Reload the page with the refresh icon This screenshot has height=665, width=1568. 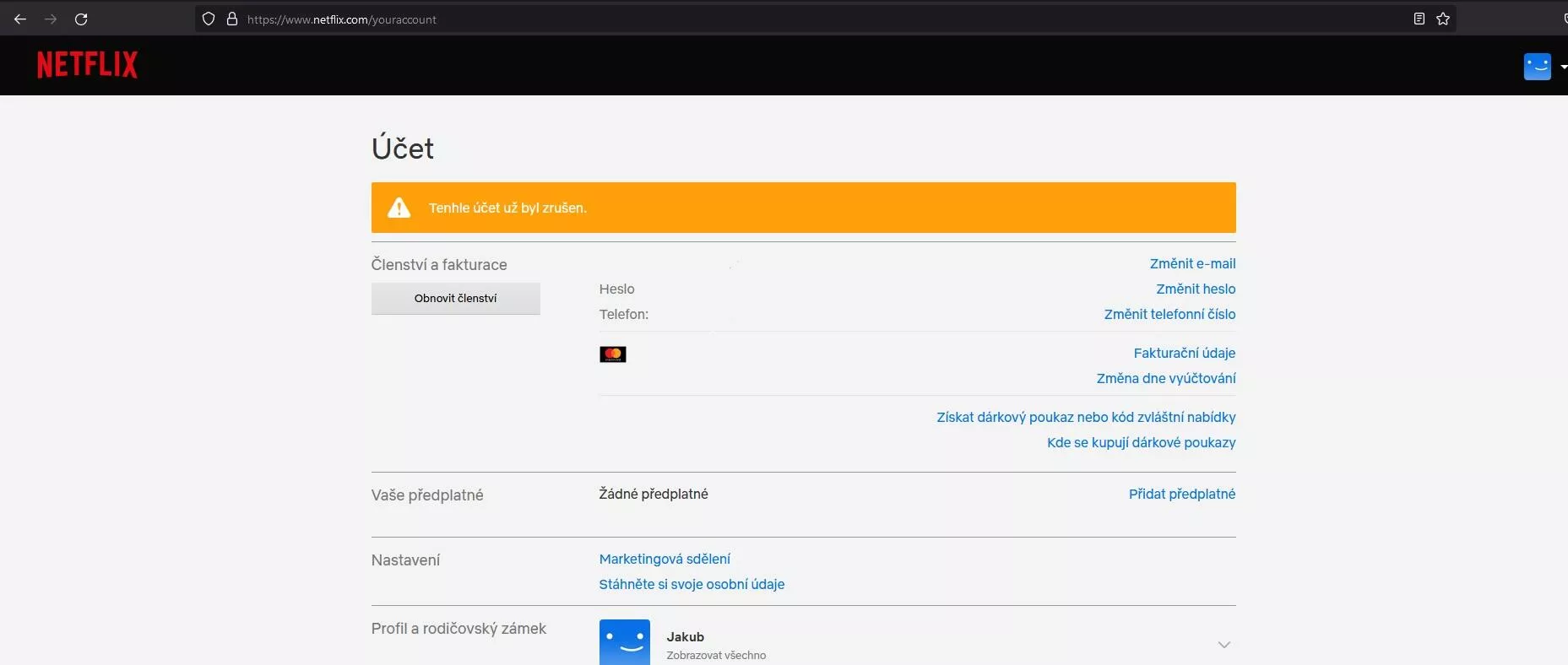(x=81, y=19)
